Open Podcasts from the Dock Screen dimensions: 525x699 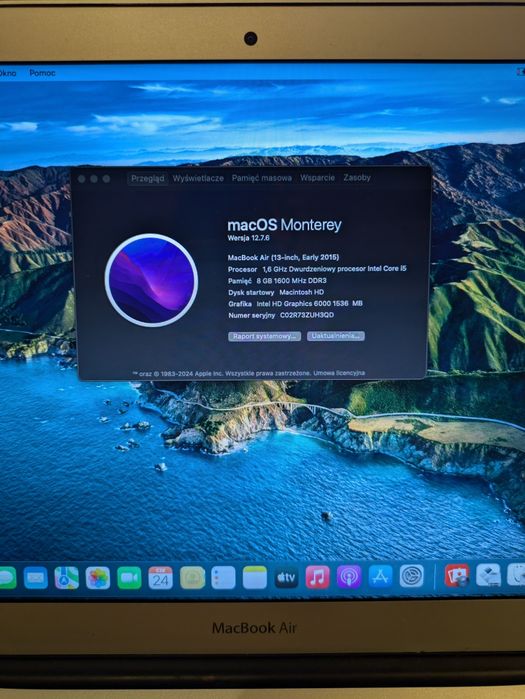click(349, 577)
